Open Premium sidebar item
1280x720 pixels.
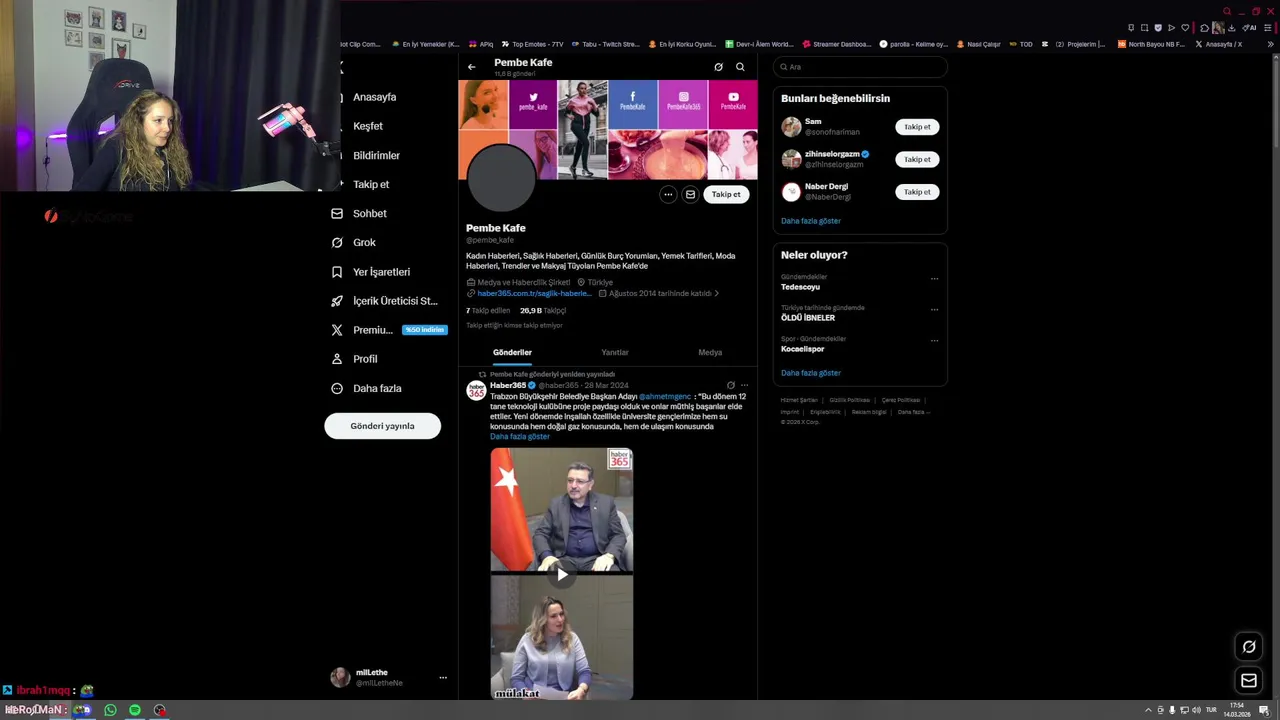[x=388, y=330]
